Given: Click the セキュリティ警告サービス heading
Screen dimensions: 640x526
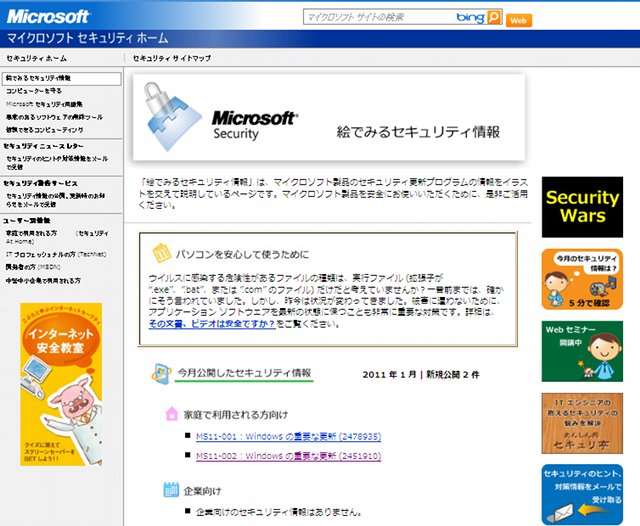Looking at the screenshot, I should tap(40, 184).
